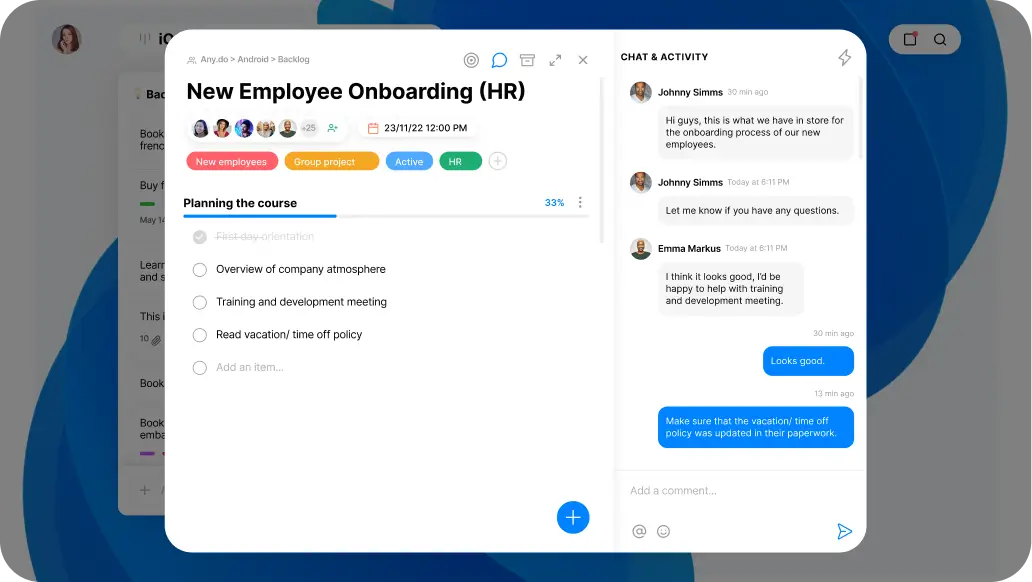The height and width of the screenshot is (582, 1032).
Task: Open the 23/11/22 12:00 PM date picker
Action: tap(417, 128)
